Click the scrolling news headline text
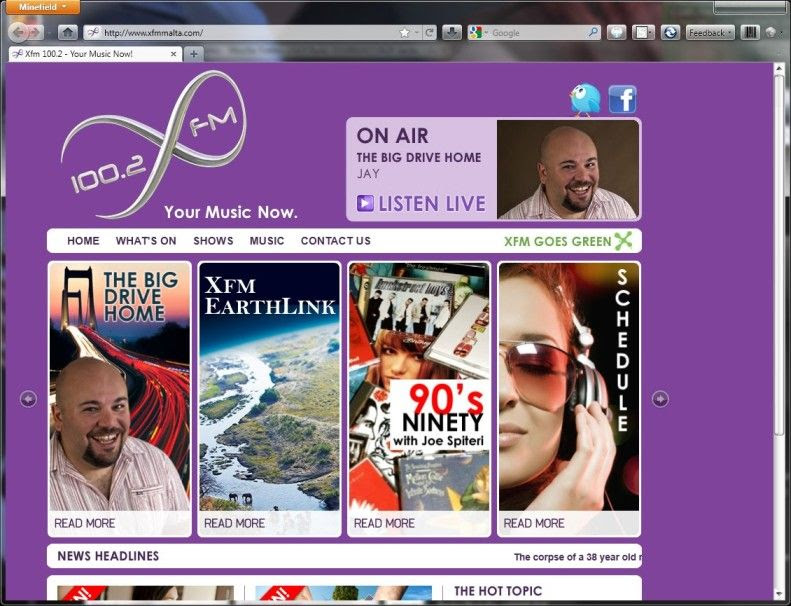The height and width of the screenshot is (606, 791). pyautogui.click(x=578, y=557)
